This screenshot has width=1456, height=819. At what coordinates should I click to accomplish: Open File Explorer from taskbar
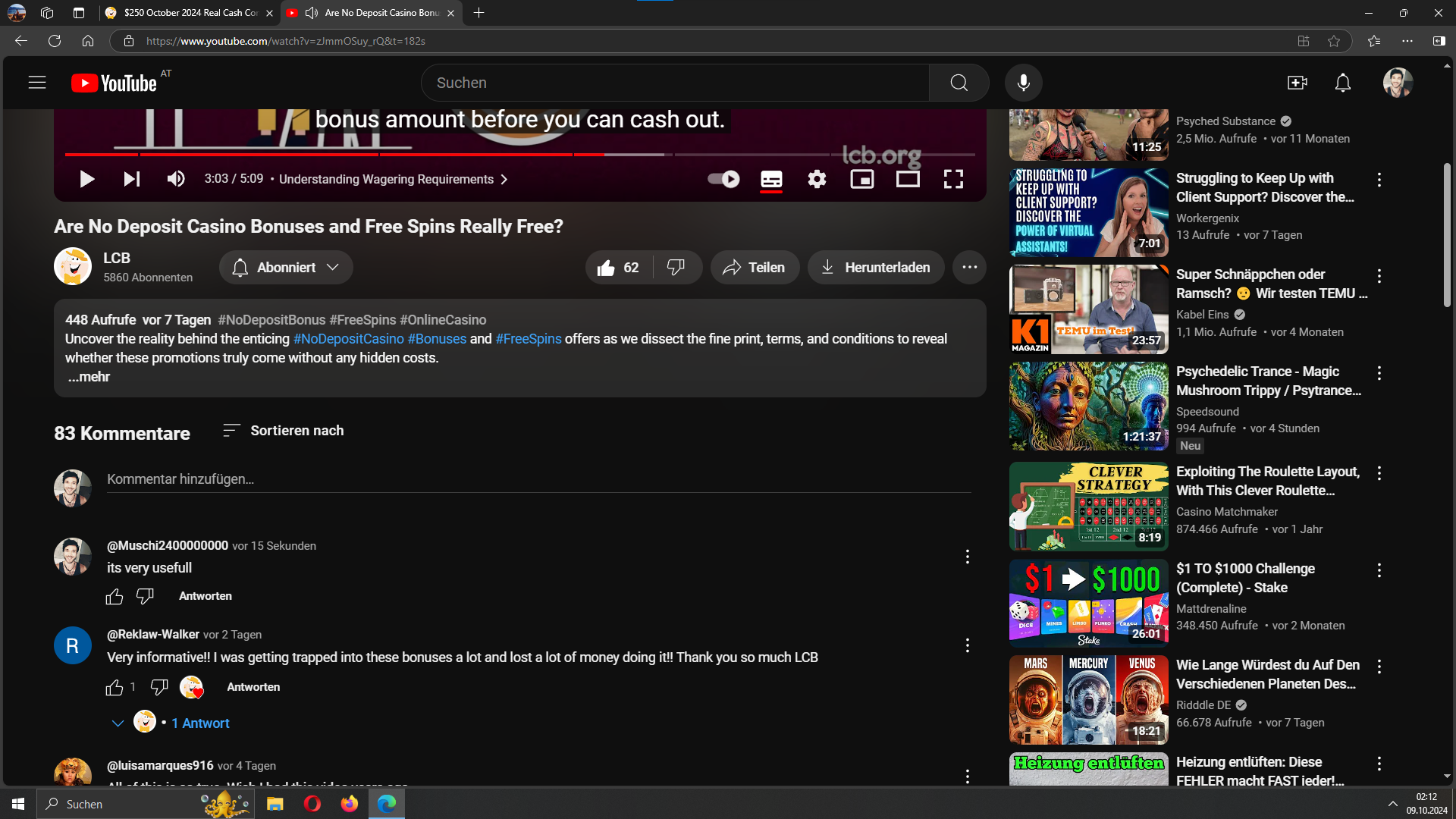[x=275, y=804]
